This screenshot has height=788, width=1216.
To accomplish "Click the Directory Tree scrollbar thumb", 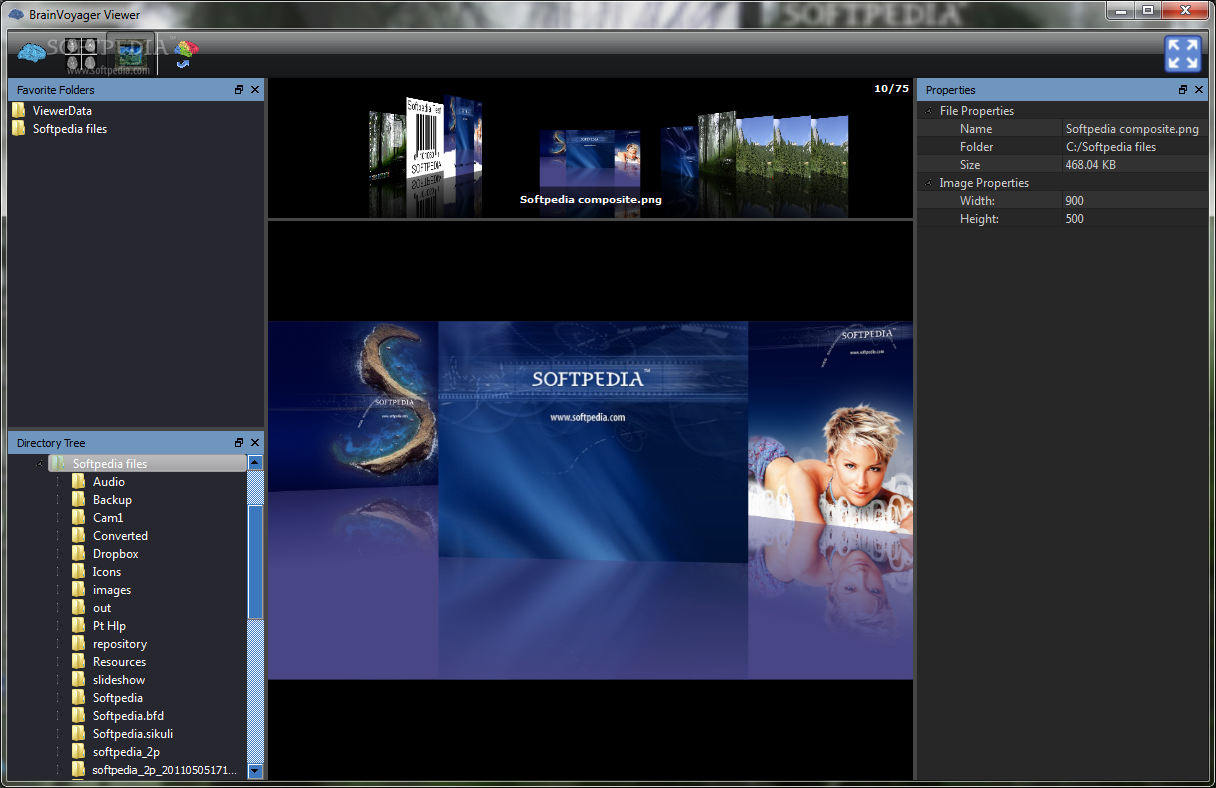I will pos(255,561).
